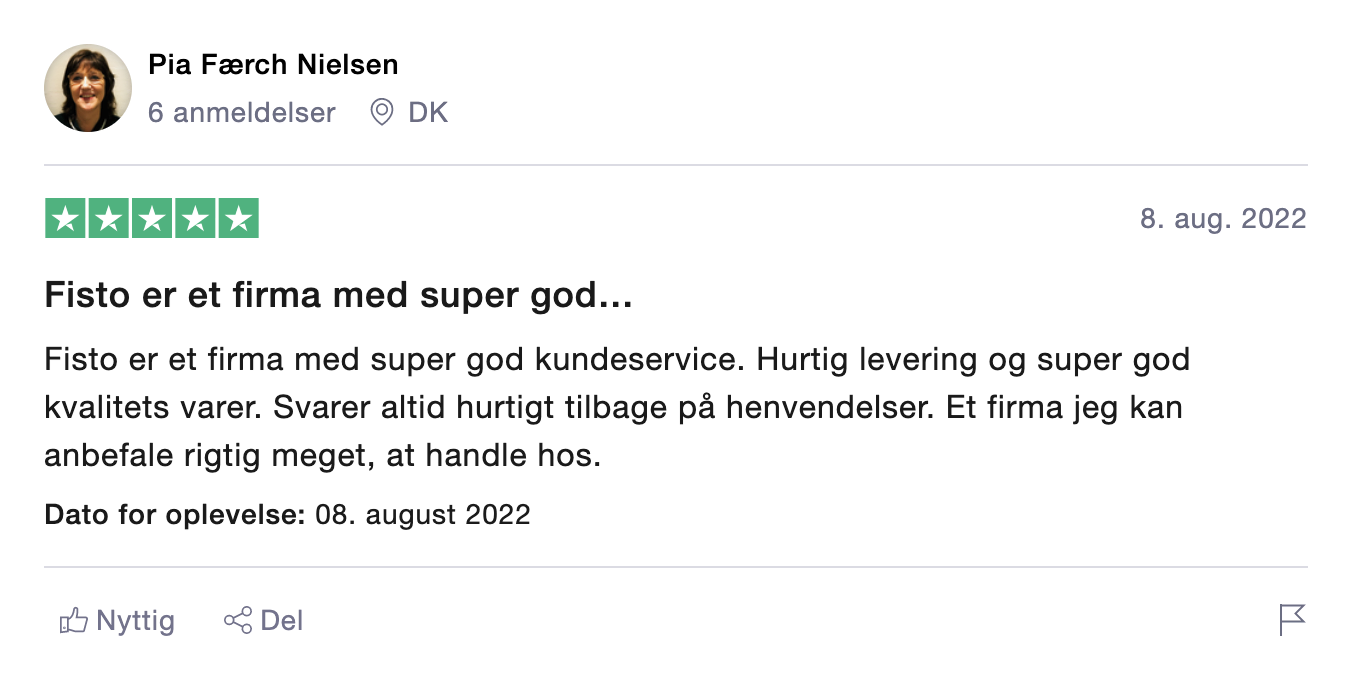Image resolution: width=1356 pixels, height=682 pixels.
Task: Click the experience date 08. august 2022
Action: tap(422, 515)
